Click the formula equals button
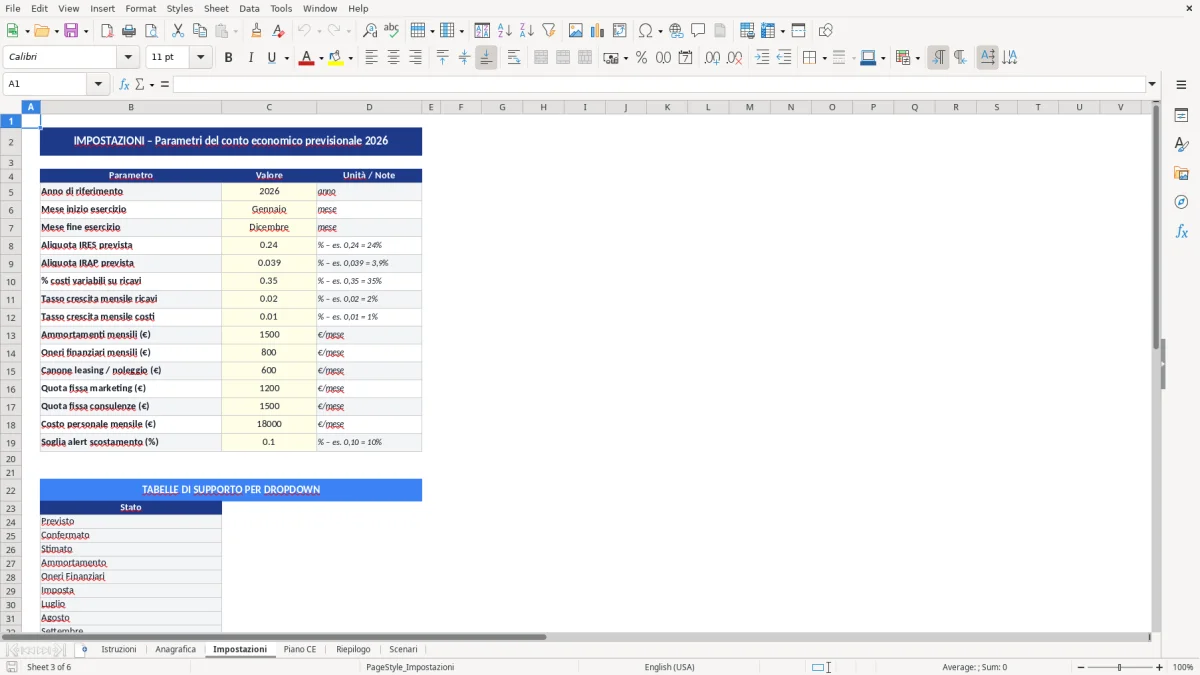Screen dimensions: 1200x675 coord(165,84)
